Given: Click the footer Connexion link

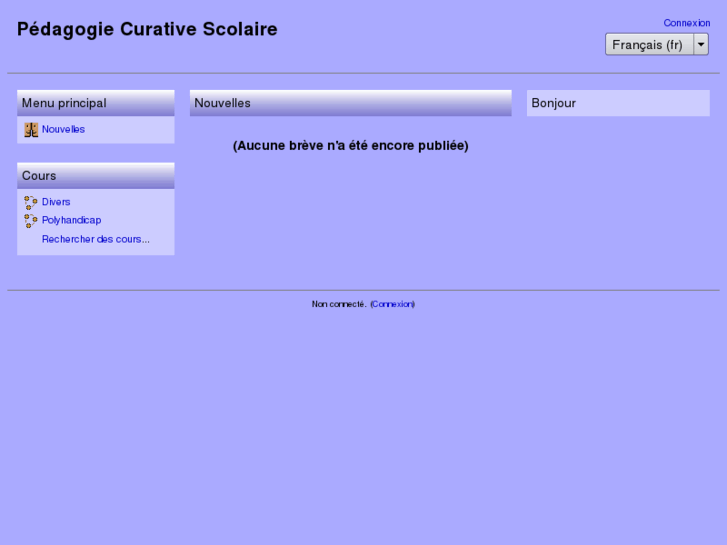Looking at the screenshot, I should tap(392, 304).
